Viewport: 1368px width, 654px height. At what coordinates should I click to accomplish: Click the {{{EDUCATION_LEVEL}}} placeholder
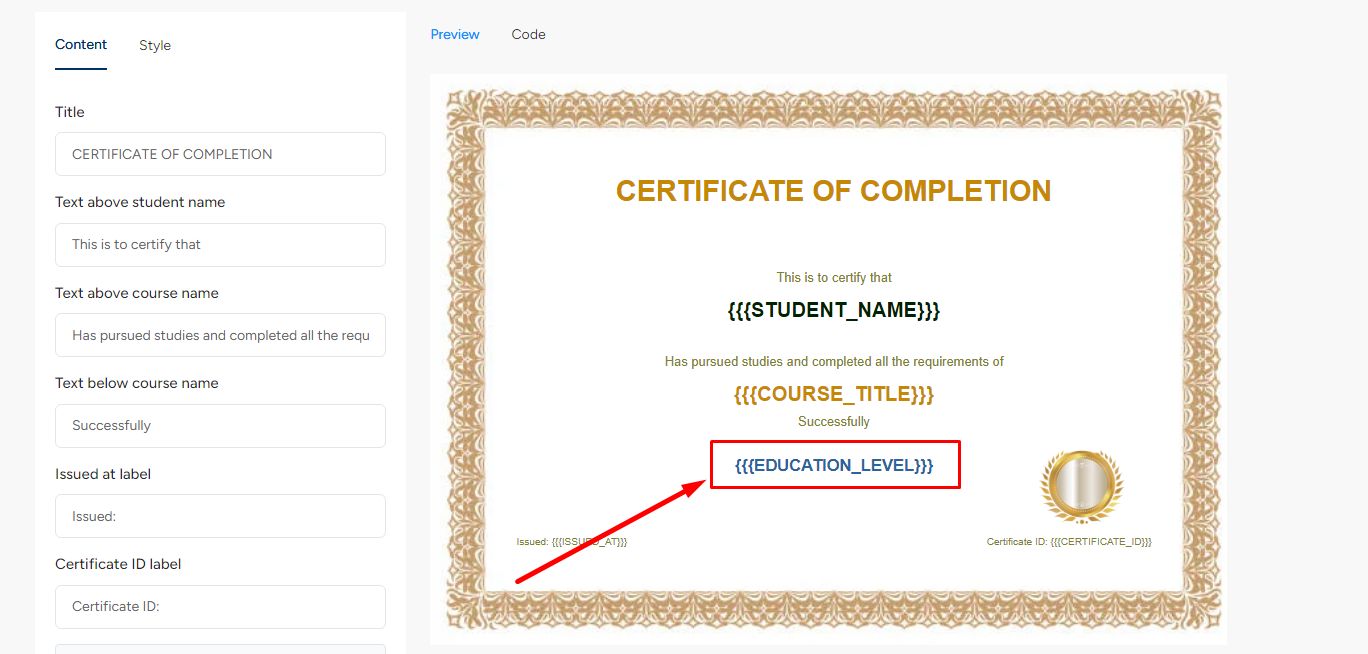[834, 466]
